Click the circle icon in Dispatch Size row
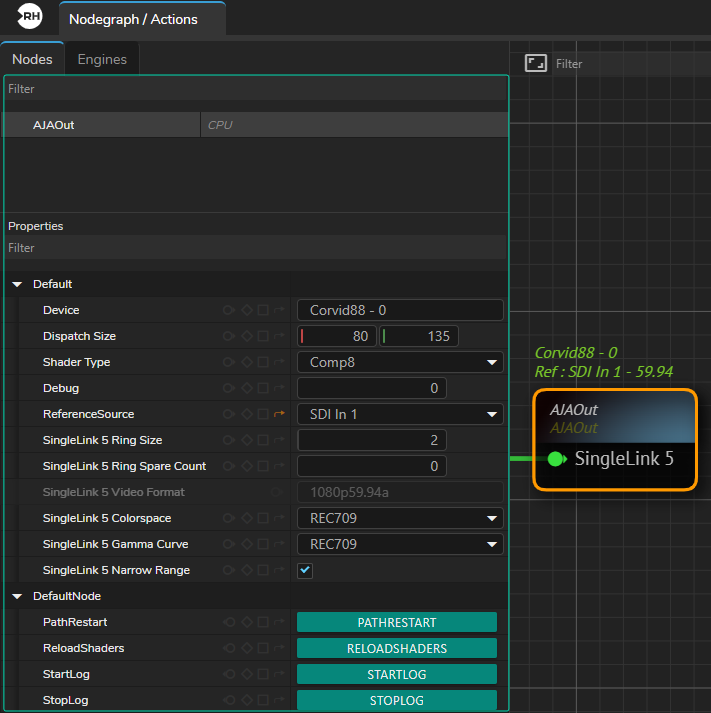Image resolution: width=711 pixels, height=713 pixels. point(229,336)
